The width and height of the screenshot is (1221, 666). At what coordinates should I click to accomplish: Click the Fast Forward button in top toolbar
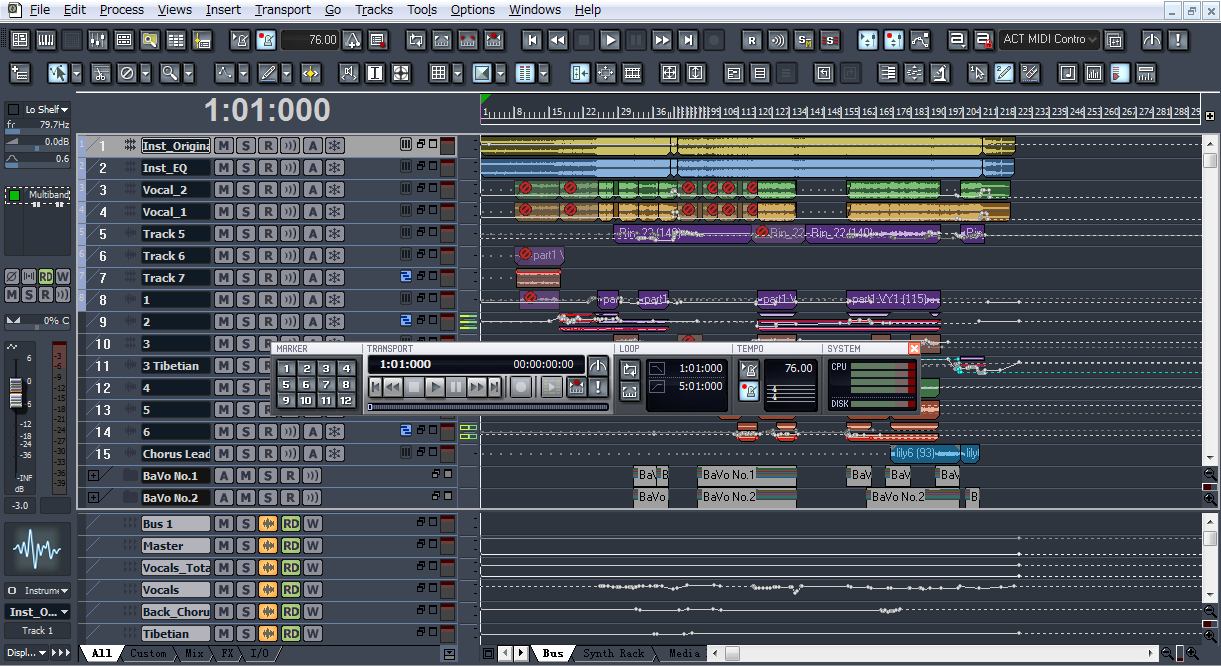[x=662, y=40]
